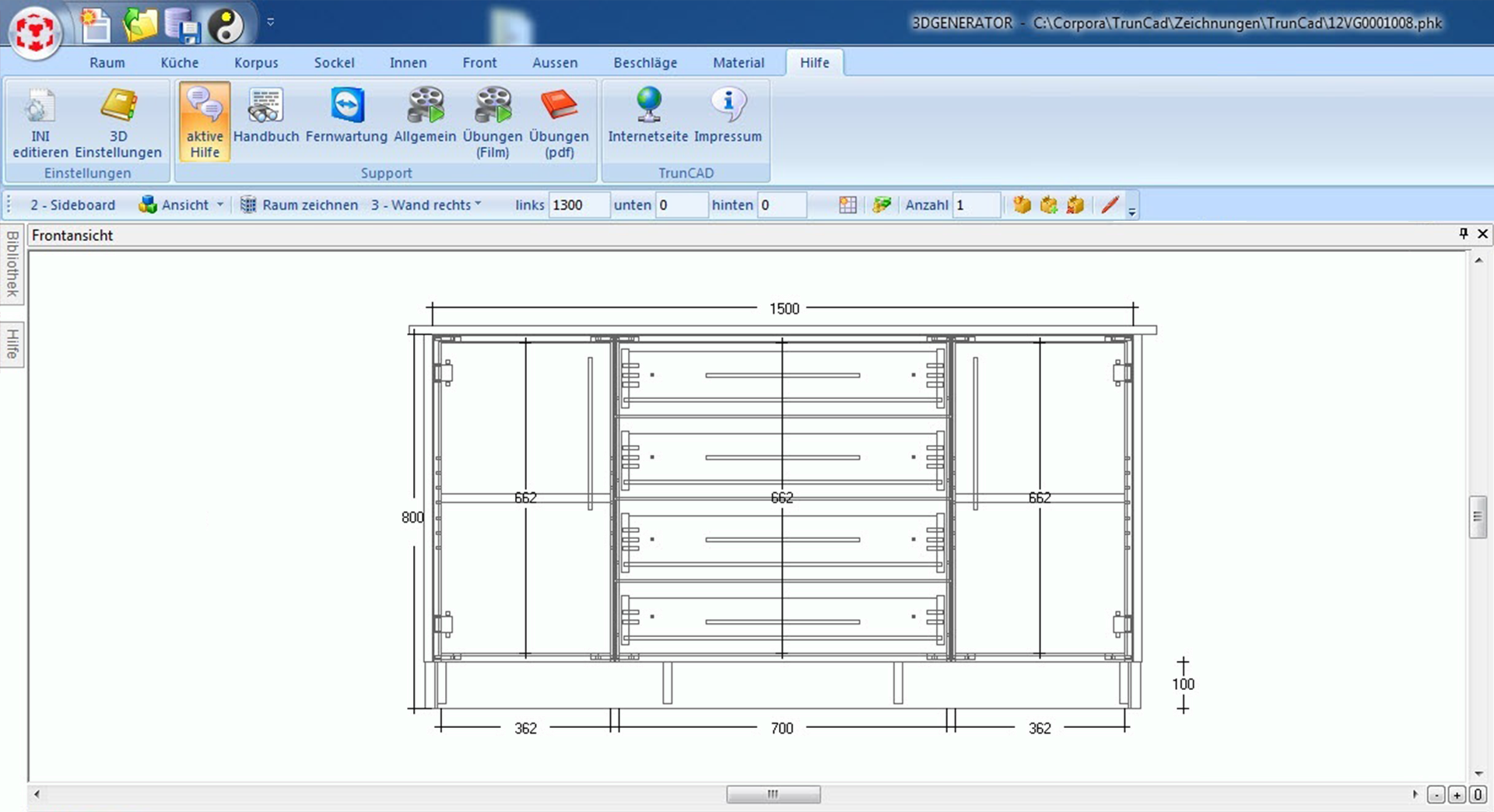Expand the quick access toolbar options
This screenshot has height=812, width=1494.
click(x=271, y=22)
